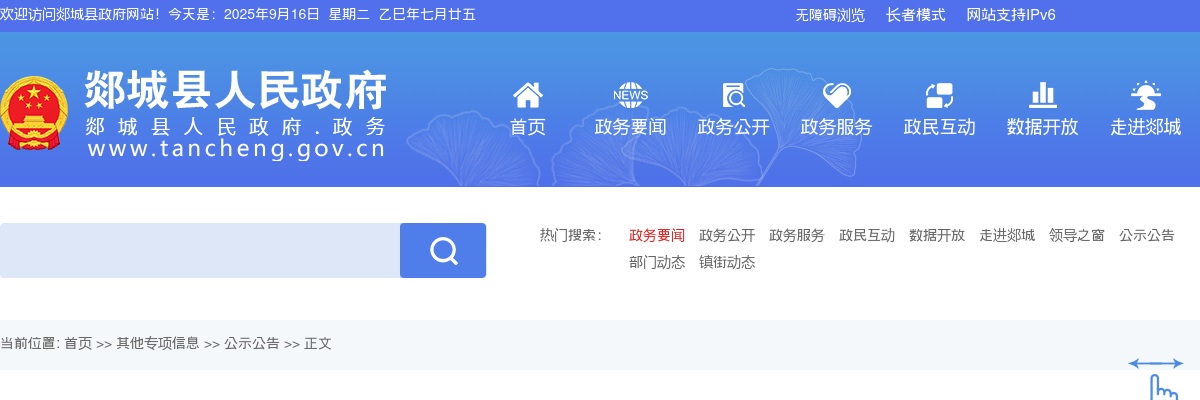Open the 数据开放 bar chart icon
Viewport: 1200px width, 400px height.
click(x=1043, y=95)
